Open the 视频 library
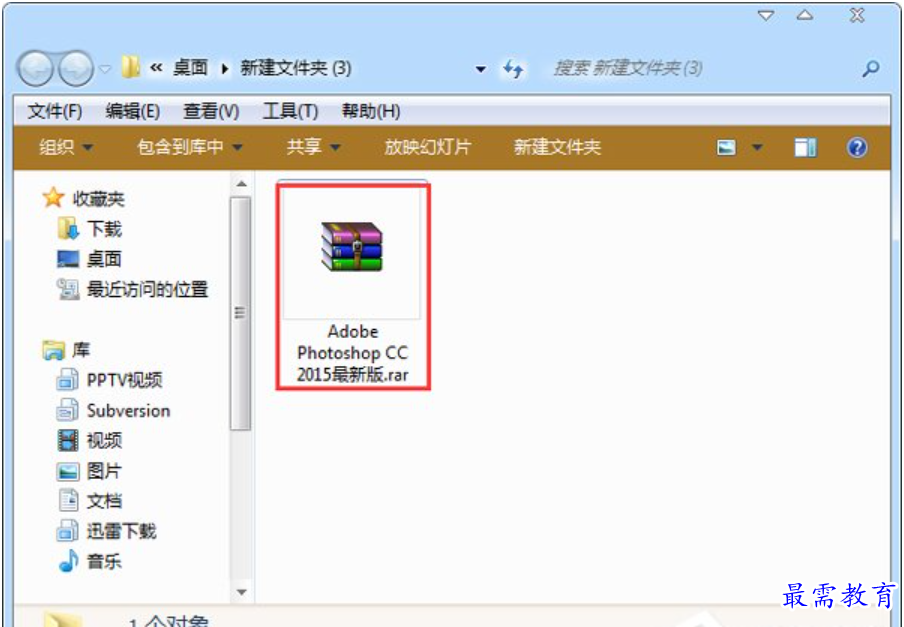The width and height of the screenshot is (904, 627). tap(89, 440)
